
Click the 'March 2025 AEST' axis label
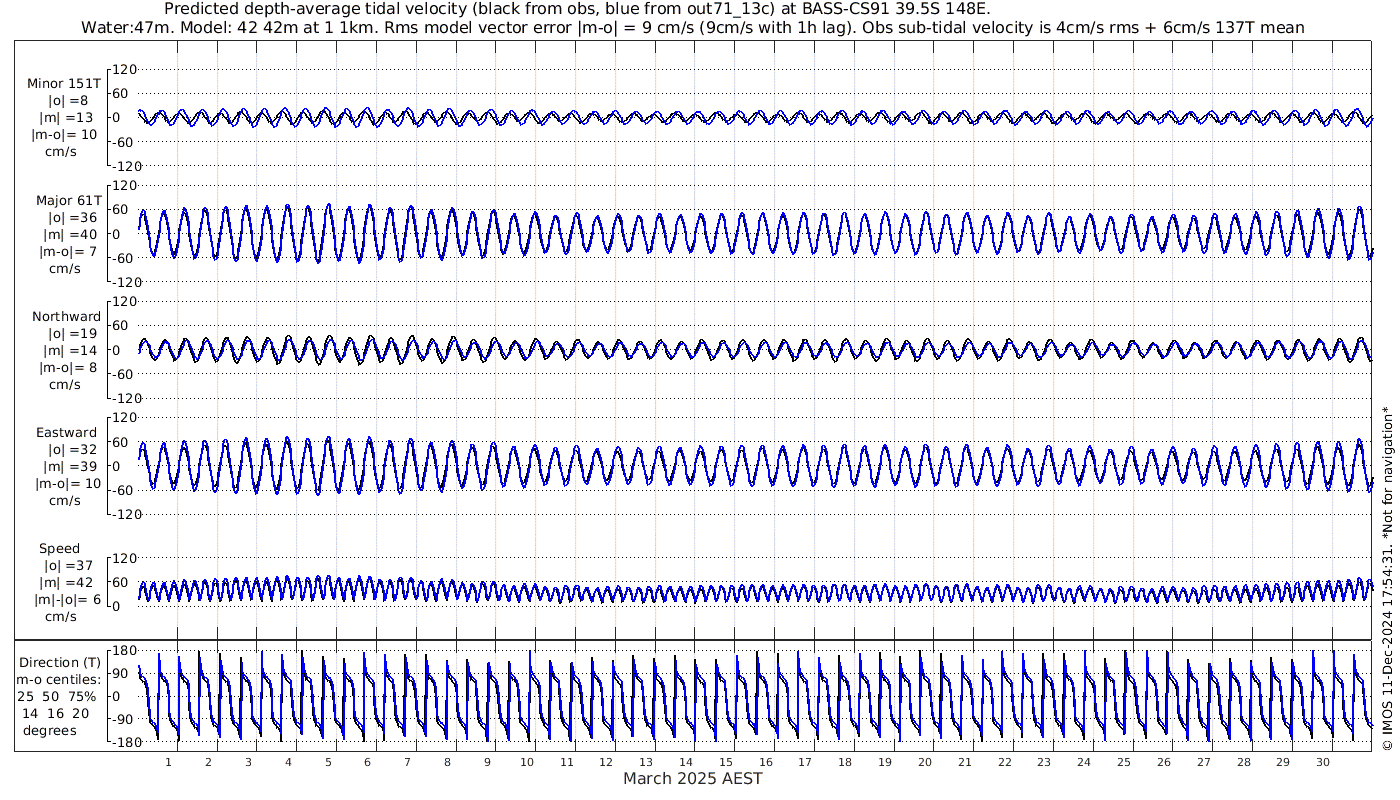[693, 778]
